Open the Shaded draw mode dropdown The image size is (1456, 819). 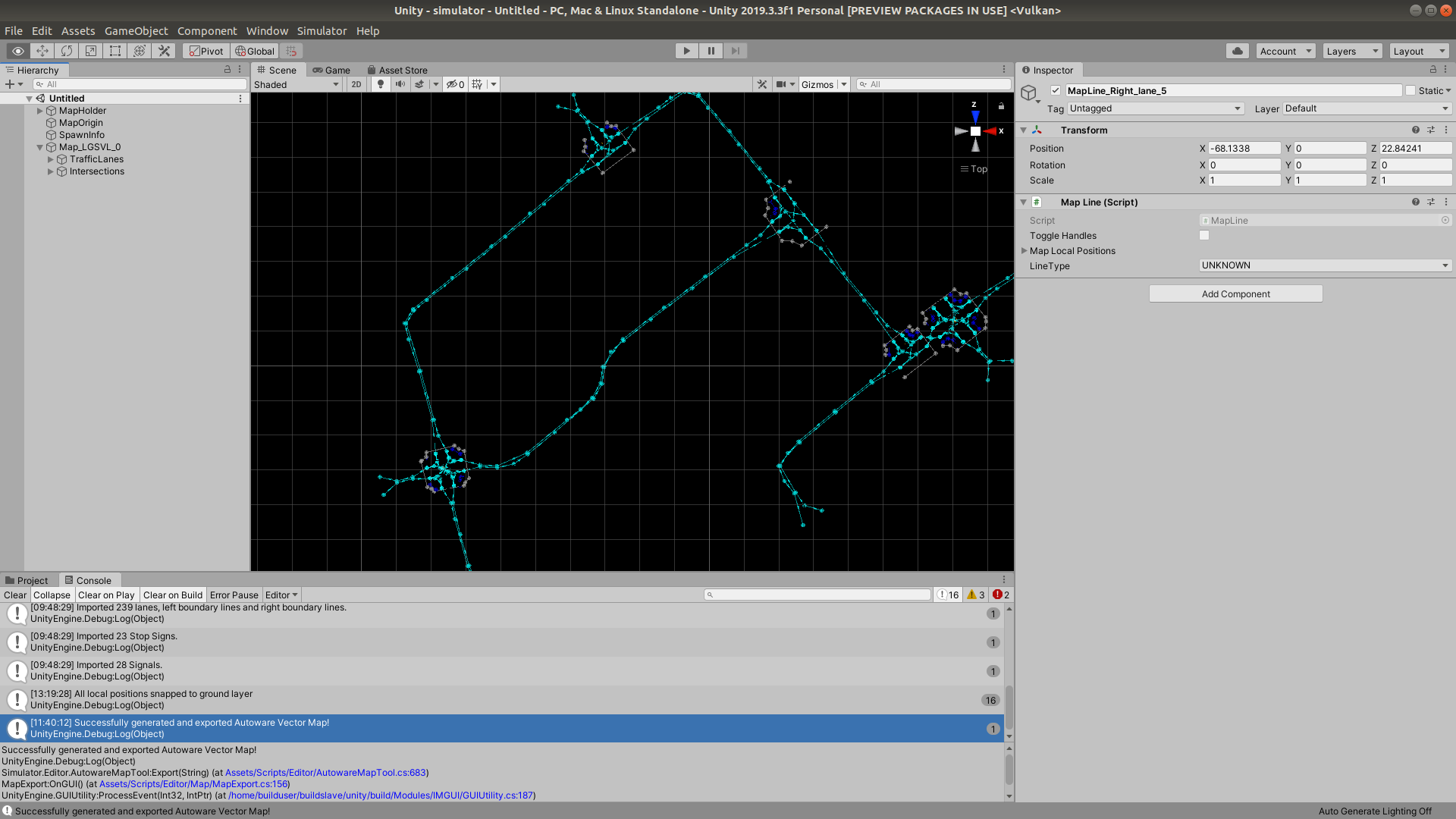point(297,84)
